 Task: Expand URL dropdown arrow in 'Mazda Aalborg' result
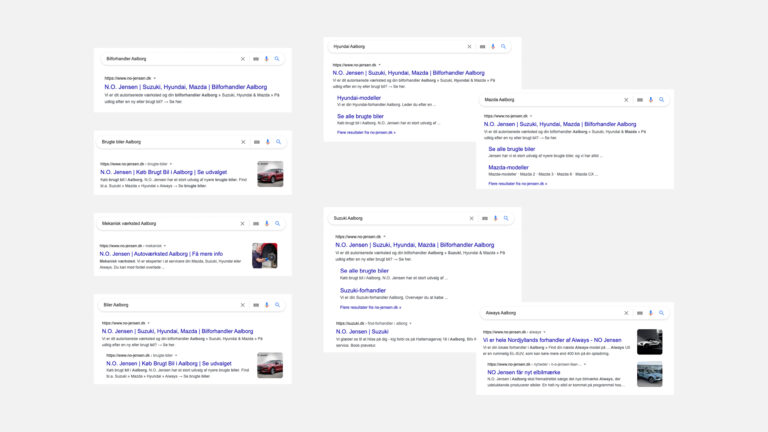click(x=531, y=116)
